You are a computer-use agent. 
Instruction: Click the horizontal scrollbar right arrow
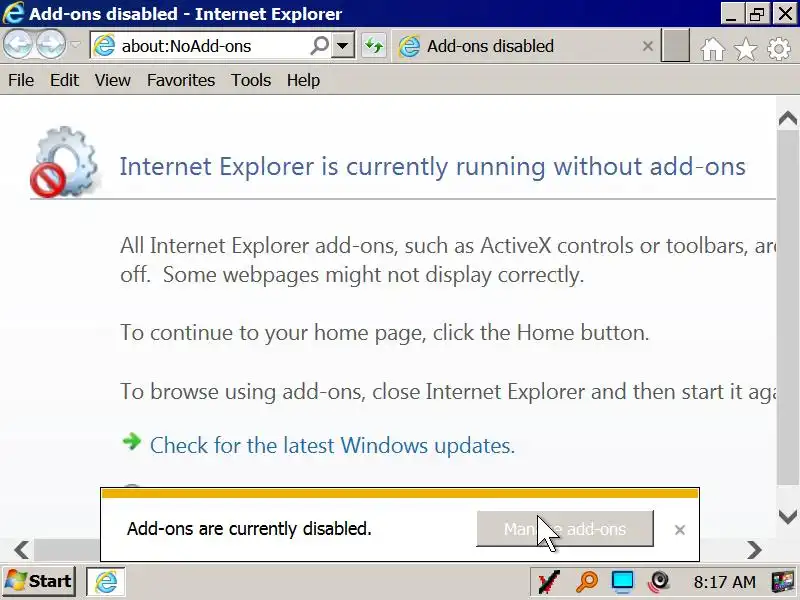(754, 549)
